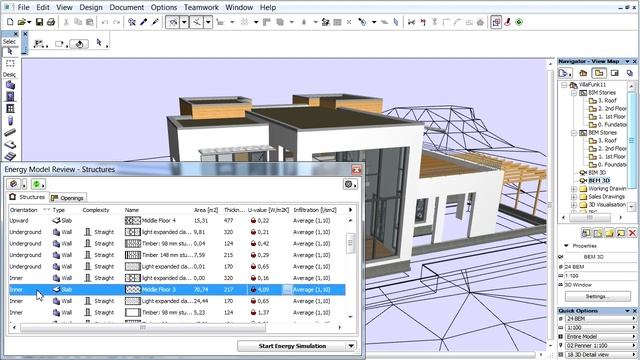Select the Marquee tool in Toolbox
This screenshot has width=640, height=360.
10,63
